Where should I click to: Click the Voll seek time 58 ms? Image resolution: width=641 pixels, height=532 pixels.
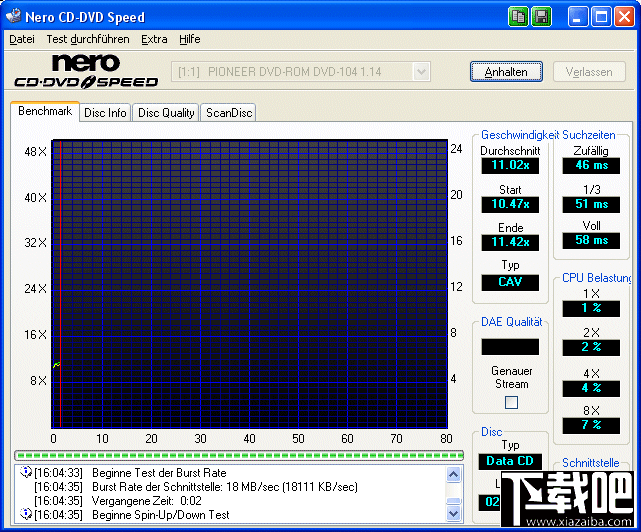(x=591, y=240)
